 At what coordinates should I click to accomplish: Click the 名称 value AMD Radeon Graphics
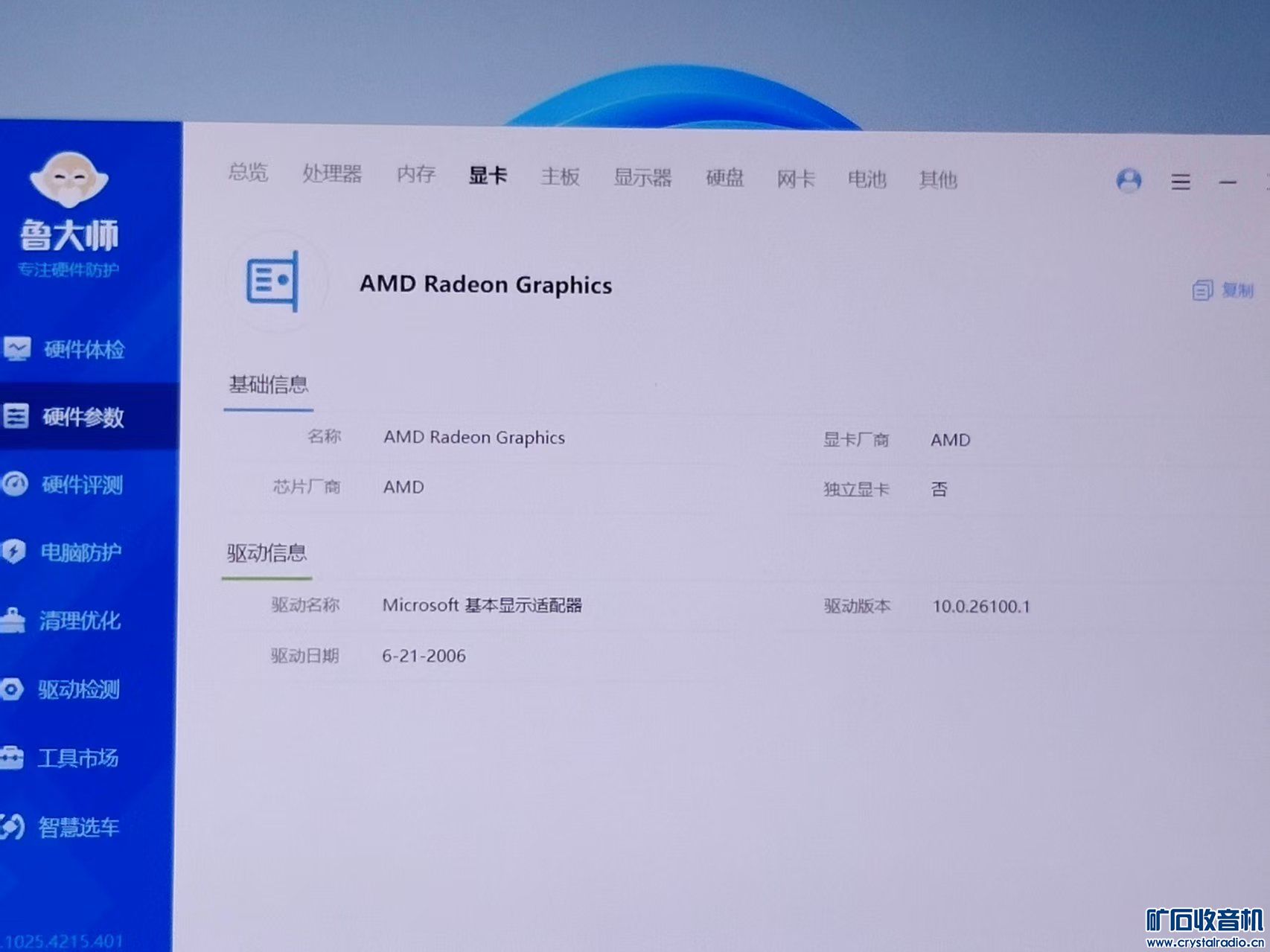[x=474, y=438]
